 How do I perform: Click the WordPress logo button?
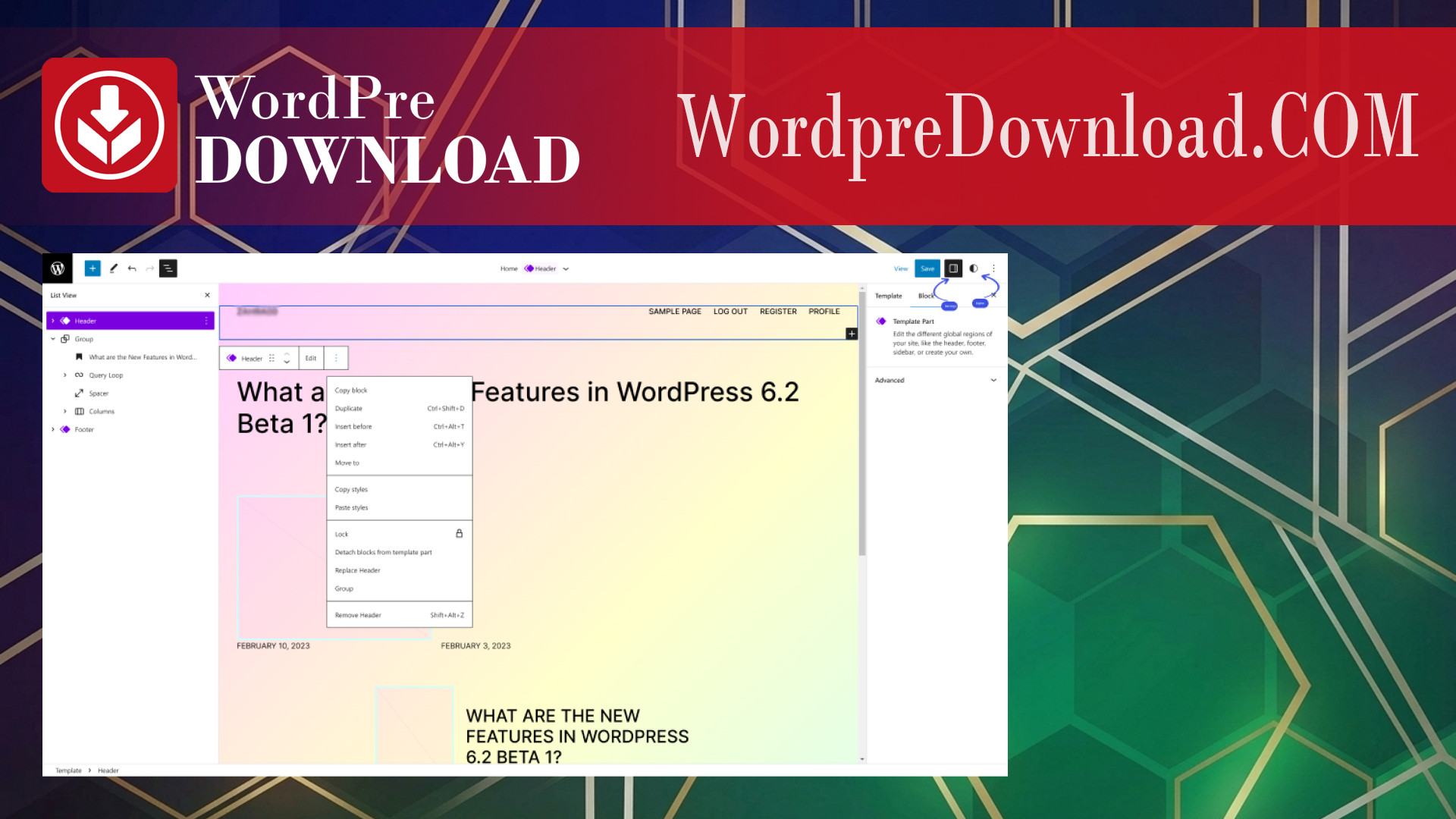click(58, 268)
